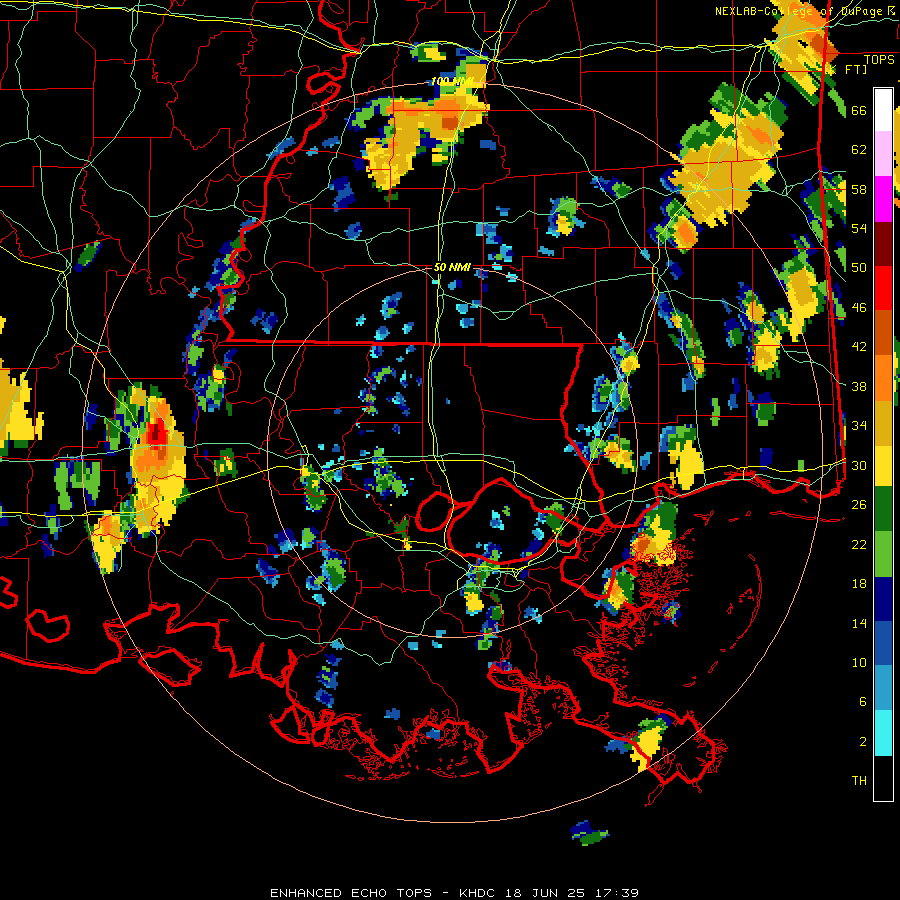Click the 54 value on the legend
The width and height of the screenshot is (900, 900).
(859, 228)
